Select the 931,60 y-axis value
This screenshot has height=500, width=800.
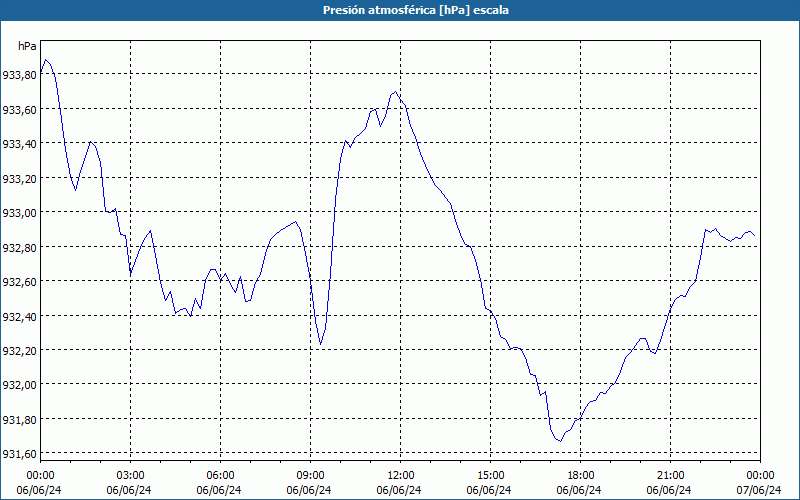[19, 454]
